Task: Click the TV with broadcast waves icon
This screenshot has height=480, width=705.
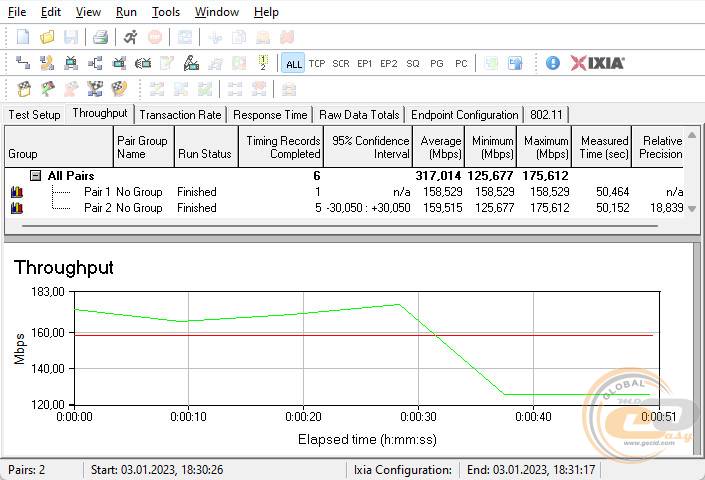Action: [143, 63]
